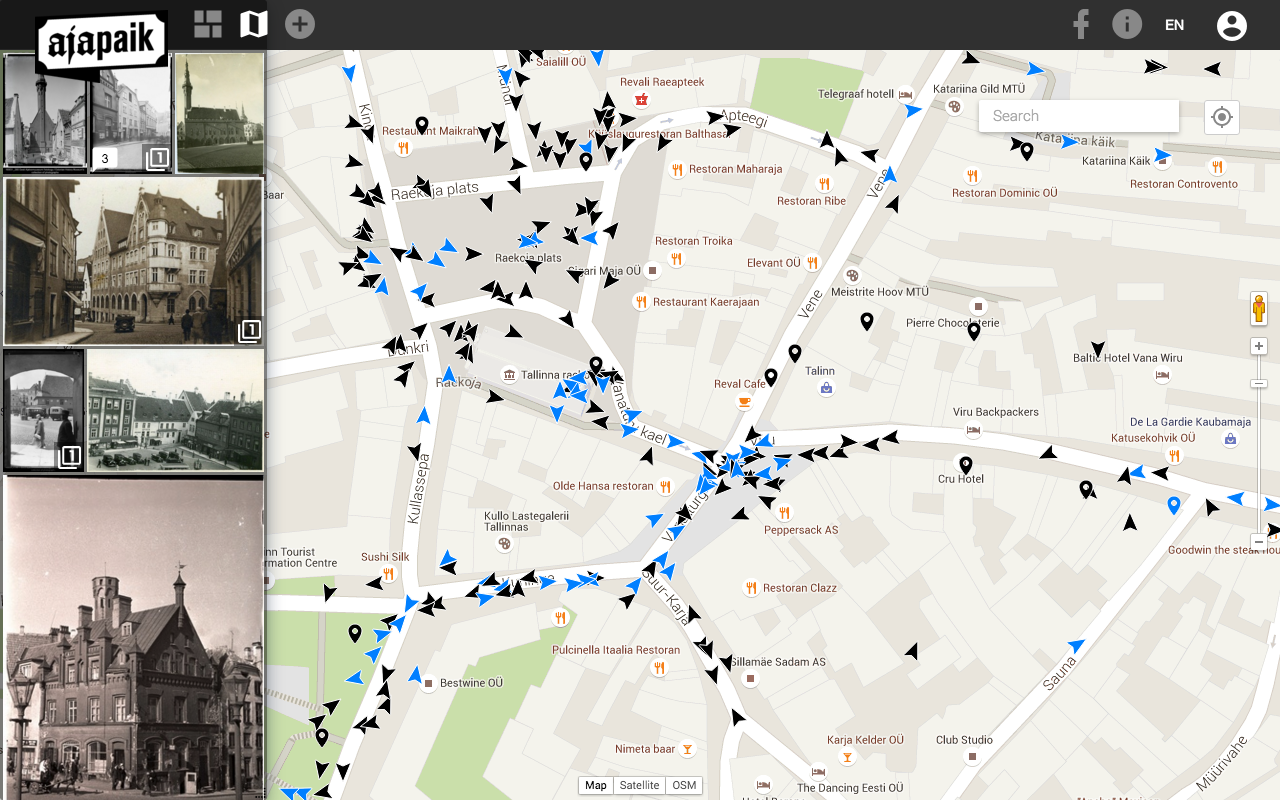This screenshot has height=800, width=1280.
Task: Zoom in with the map plus button
Action: coord(1259,346)
